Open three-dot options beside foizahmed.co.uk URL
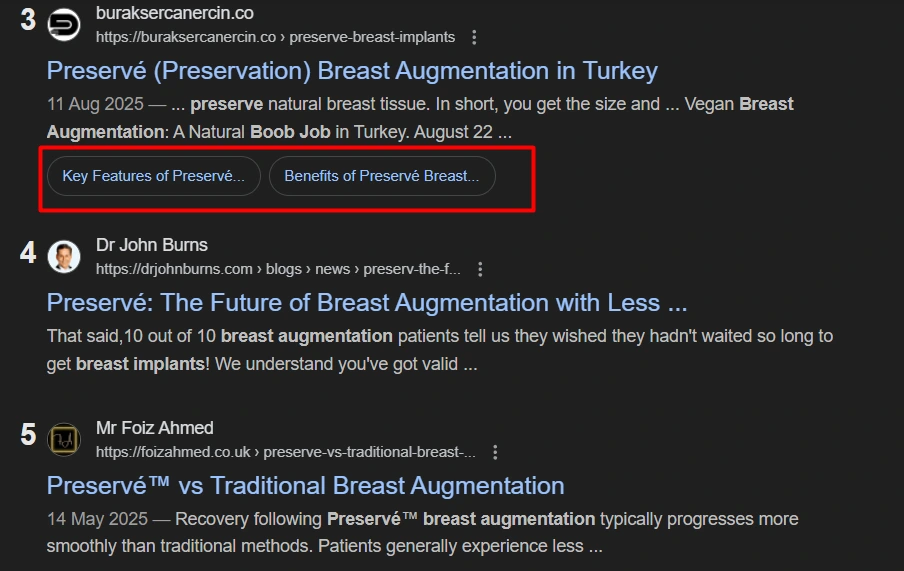The width and height of the screenshot is (904, 571). pos(495,453)
